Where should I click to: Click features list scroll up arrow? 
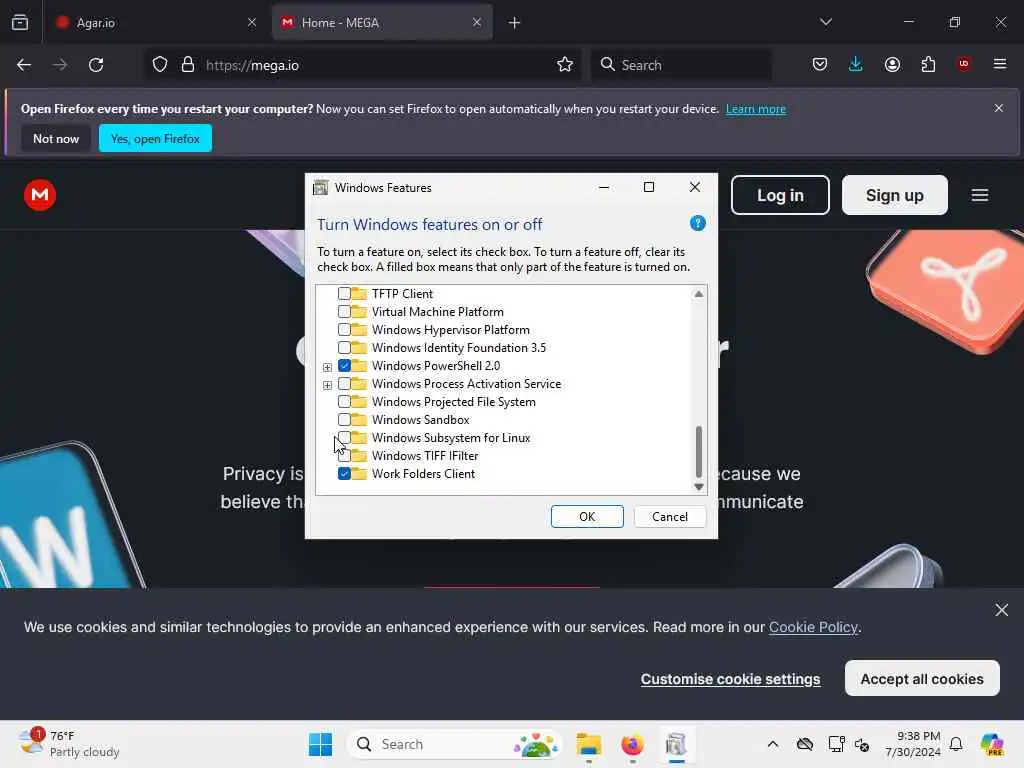(x=699, y=294)
